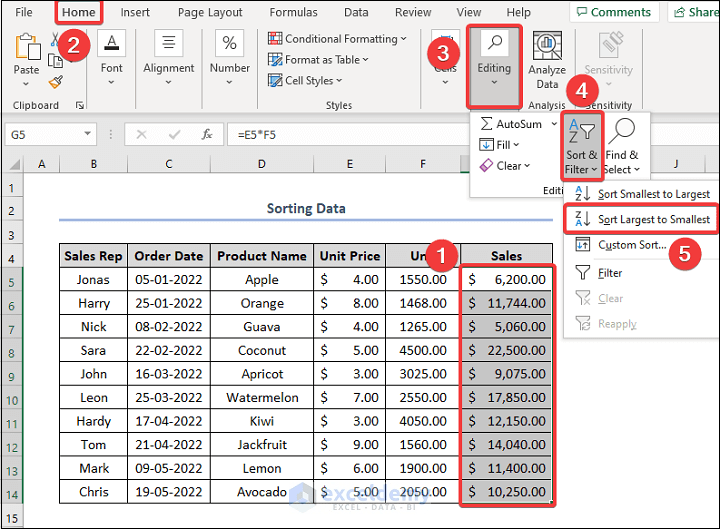Expand the Cell Styles dropdown arrow
The image size is (720, 529).
point(339,80)
